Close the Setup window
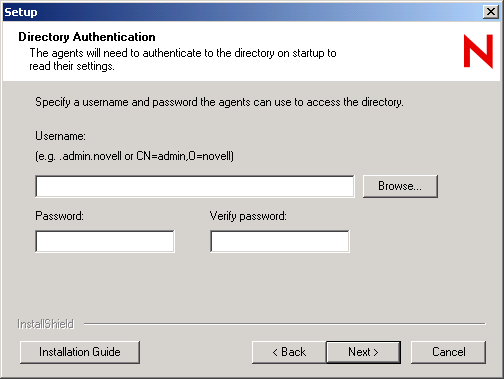Image resolution: width=504 pixels, height=379 pixels. point(491,12)
